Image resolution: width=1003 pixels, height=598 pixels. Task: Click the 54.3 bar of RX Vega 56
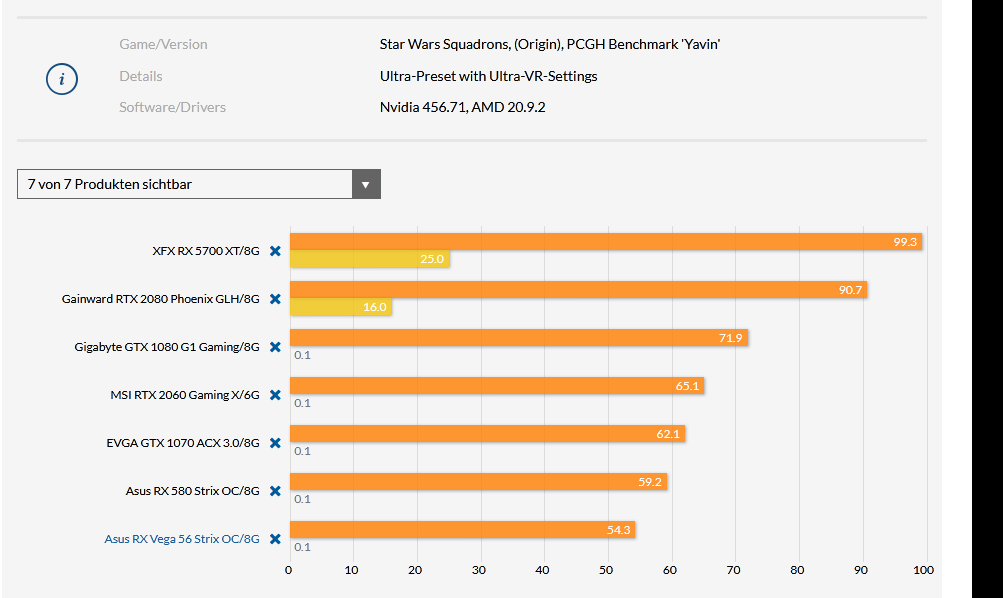(460, 529)
